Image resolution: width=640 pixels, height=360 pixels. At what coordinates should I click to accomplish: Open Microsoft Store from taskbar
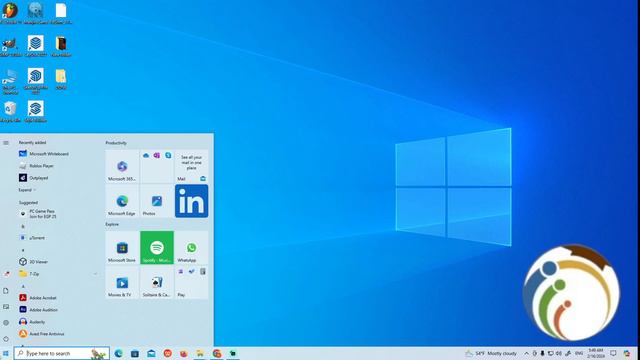135,353
